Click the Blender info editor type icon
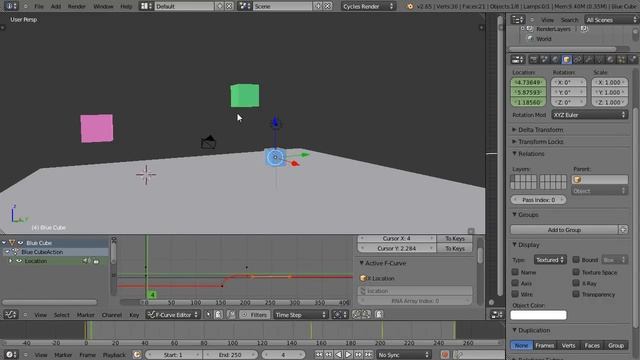 coord(11,6)
